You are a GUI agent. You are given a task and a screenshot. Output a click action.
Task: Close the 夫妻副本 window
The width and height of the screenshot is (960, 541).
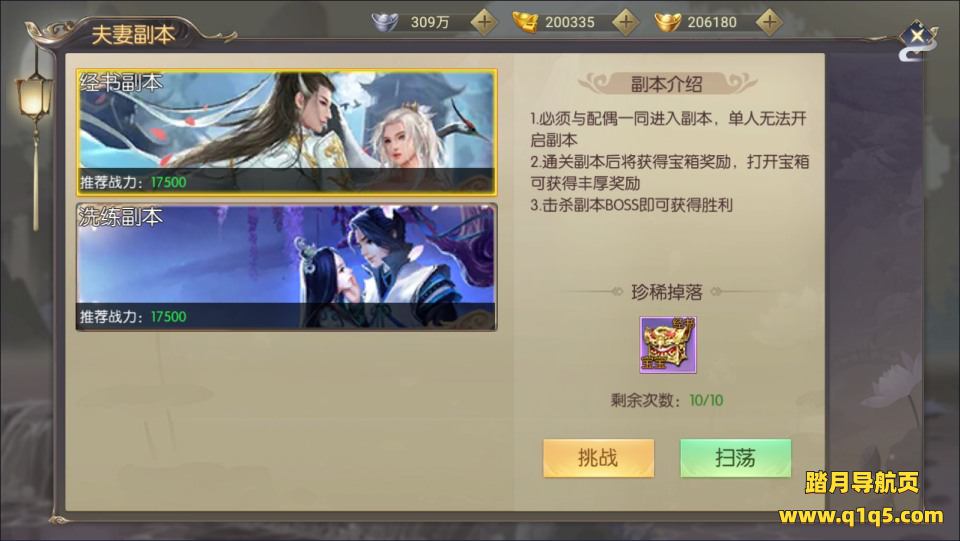point(917,37)
